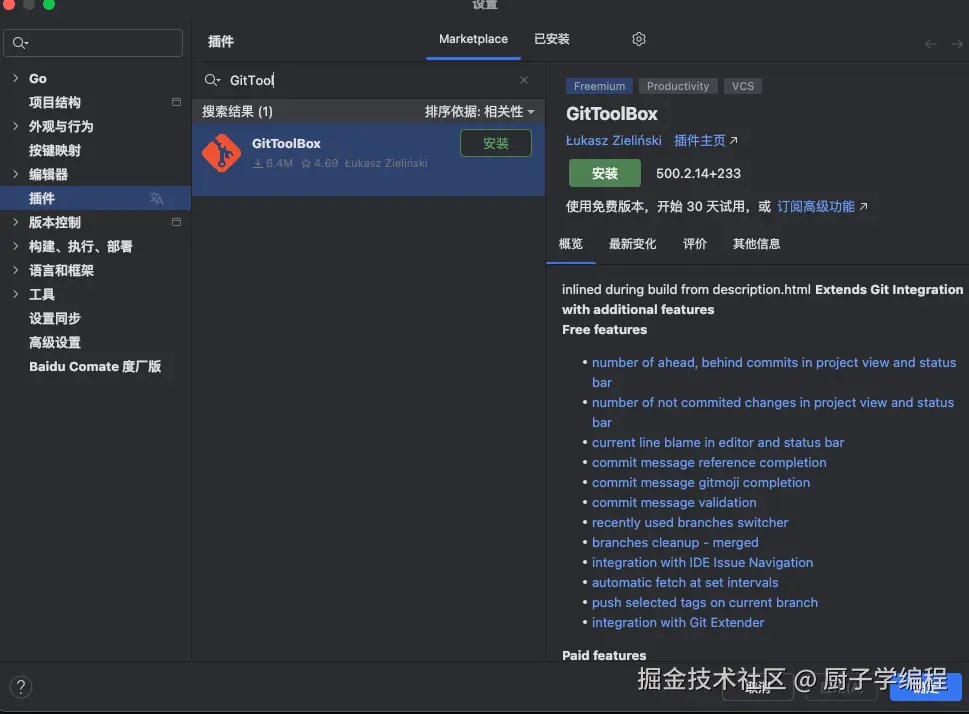Open the plugins gear options icon
Viewport: 969px width, 714px height.
[638, 39]
